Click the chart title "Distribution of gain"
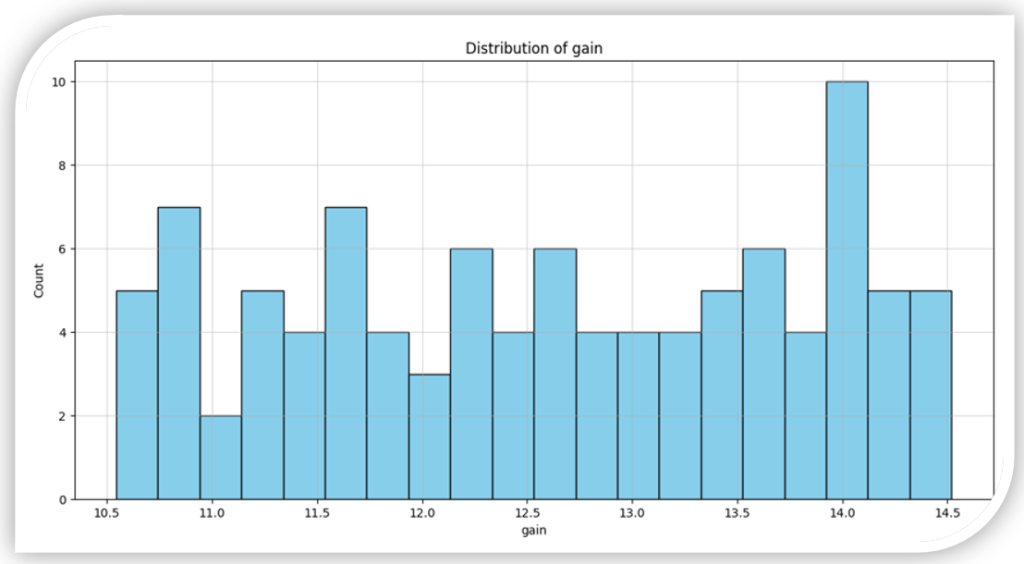 pos(534,48)
